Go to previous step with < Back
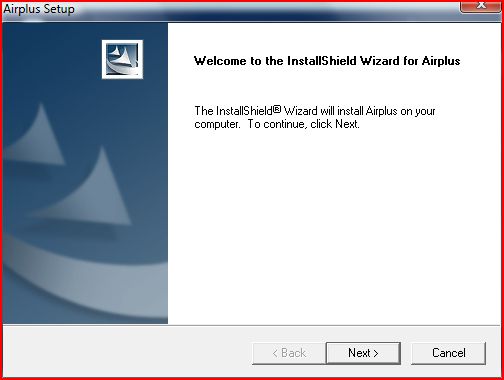The height and width of the screenshot is (380, 504). [289, 353]
